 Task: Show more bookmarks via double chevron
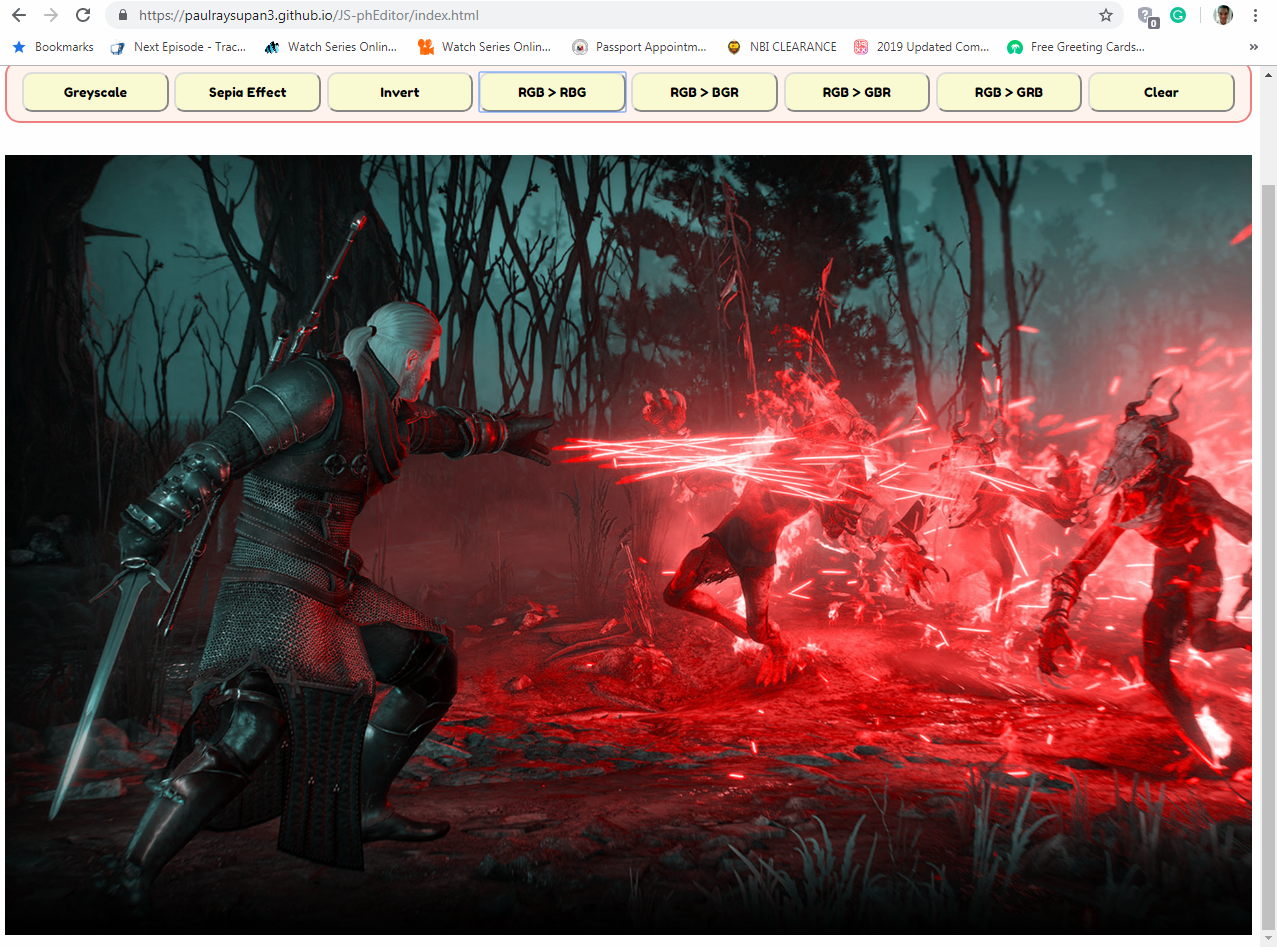[x=1254, y=47]
